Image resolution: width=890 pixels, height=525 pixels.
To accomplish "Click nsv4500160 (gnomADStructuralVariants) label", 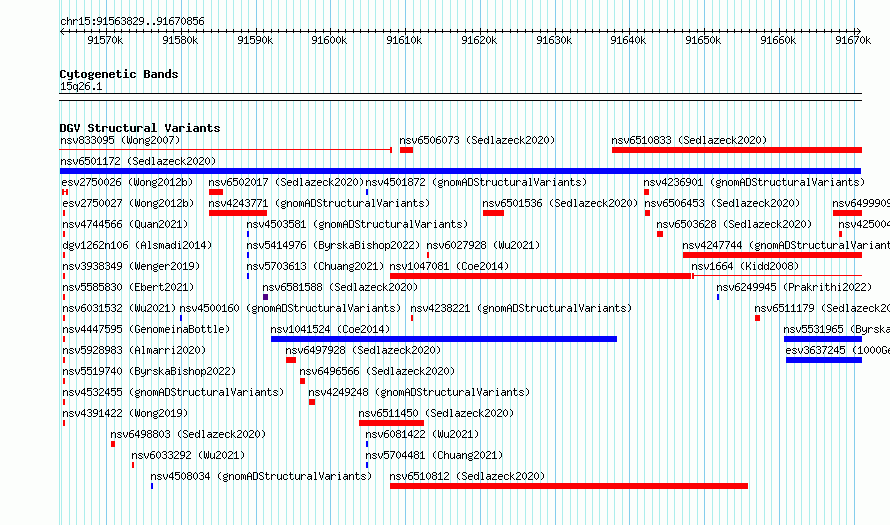I will pos(290,308).
